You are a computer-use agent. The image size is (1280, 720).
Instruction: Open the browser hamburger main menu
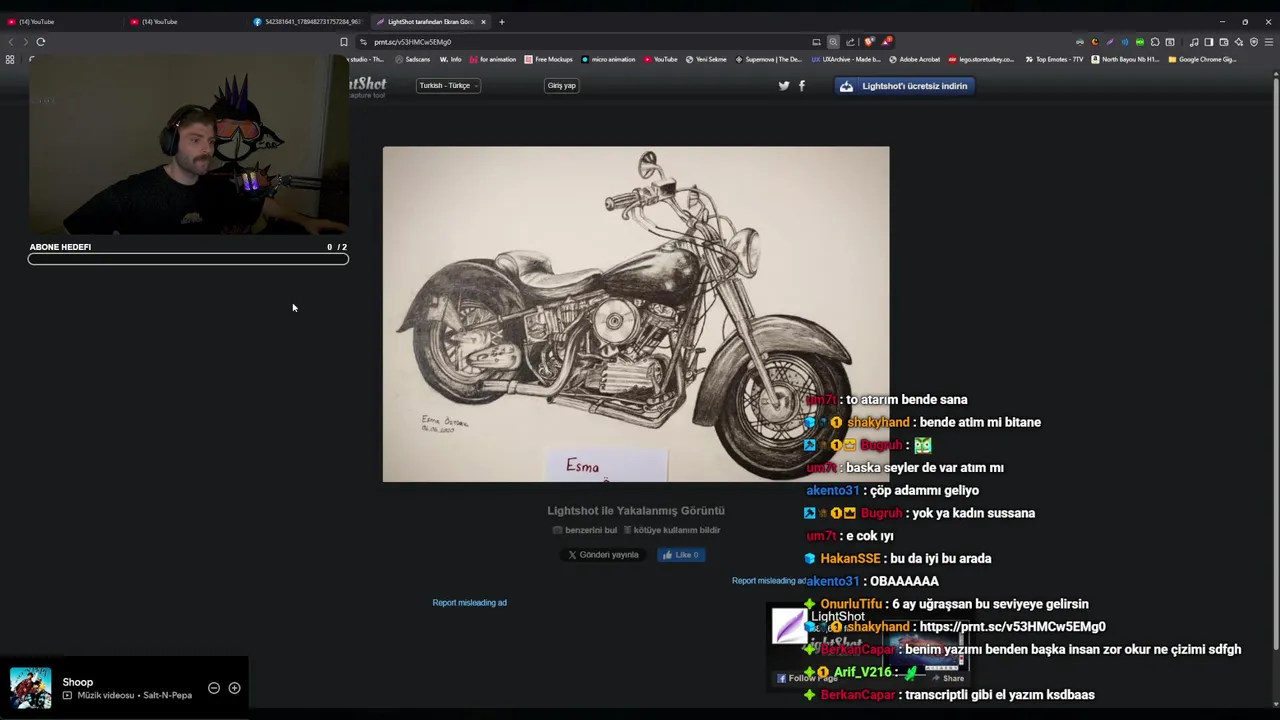[x=1269, y=42]
